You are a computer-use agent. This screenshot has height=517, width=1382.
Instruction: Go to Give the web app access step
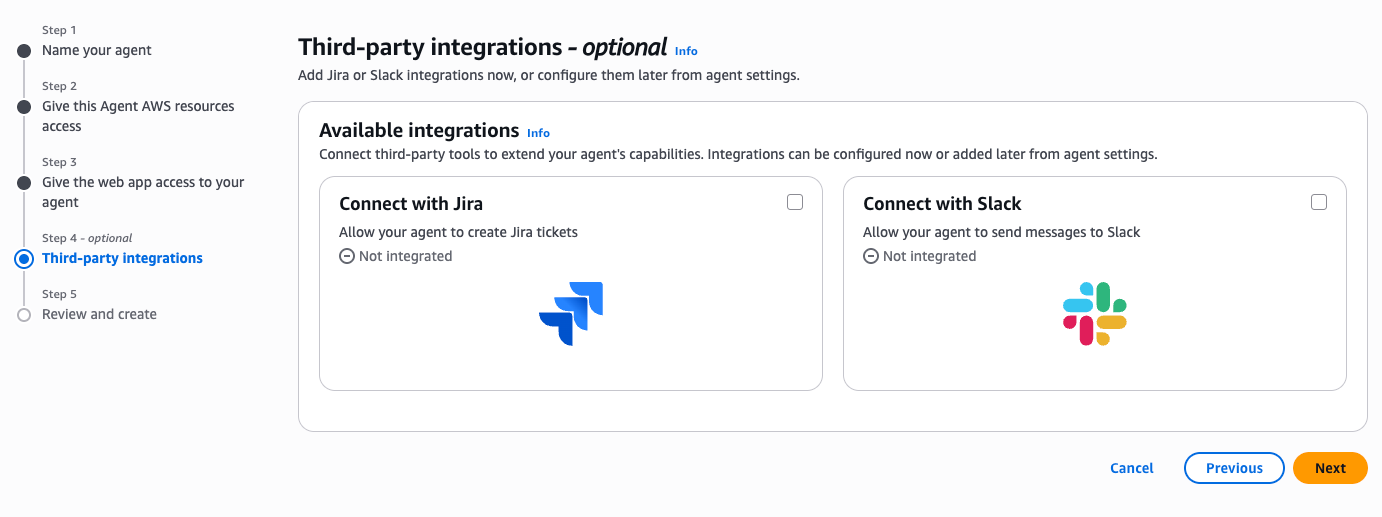143,192
